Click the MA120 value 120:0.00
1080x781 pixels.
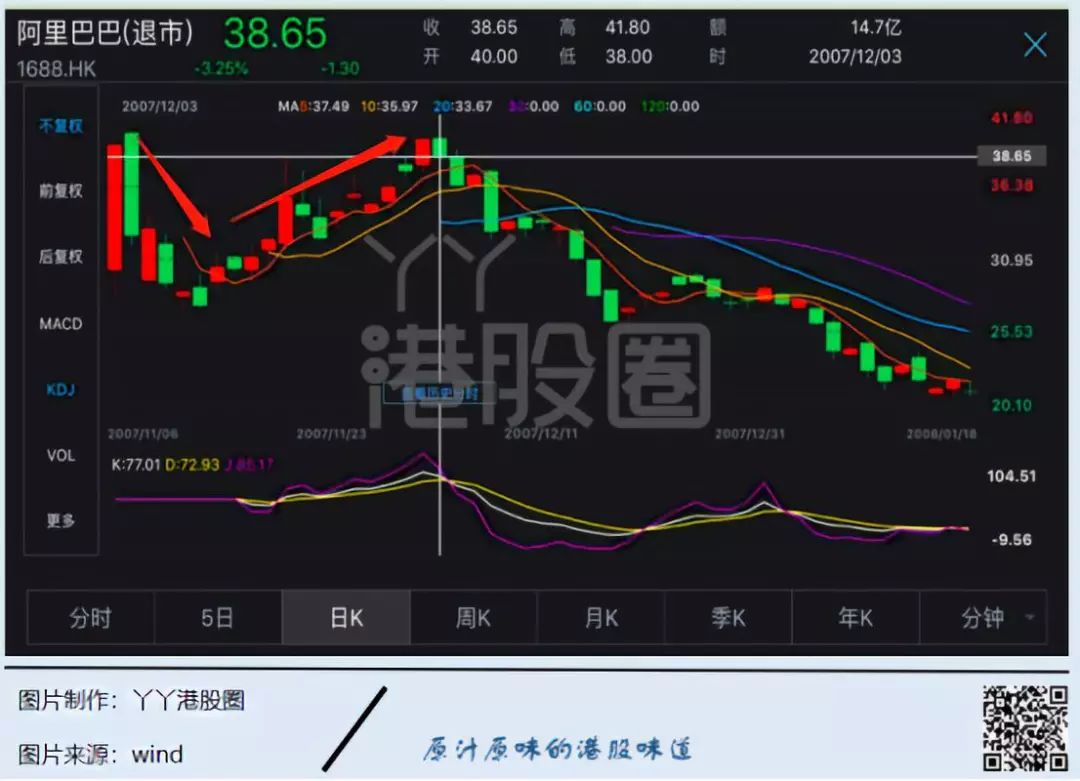click(x=670, y=107)
